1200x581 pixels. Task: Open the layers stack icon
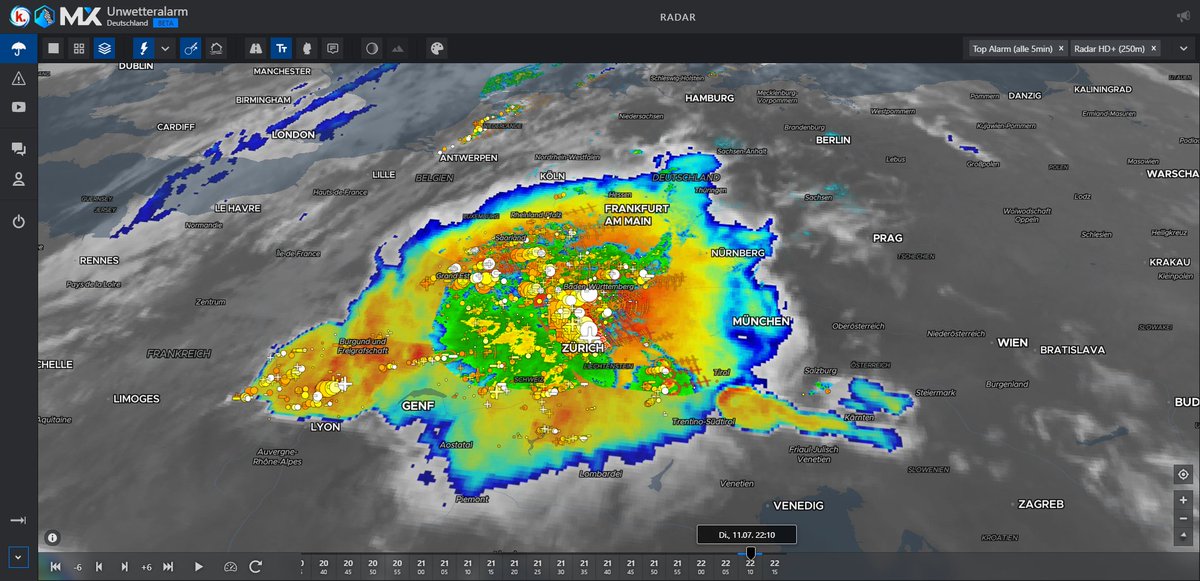tap(104, 48)
